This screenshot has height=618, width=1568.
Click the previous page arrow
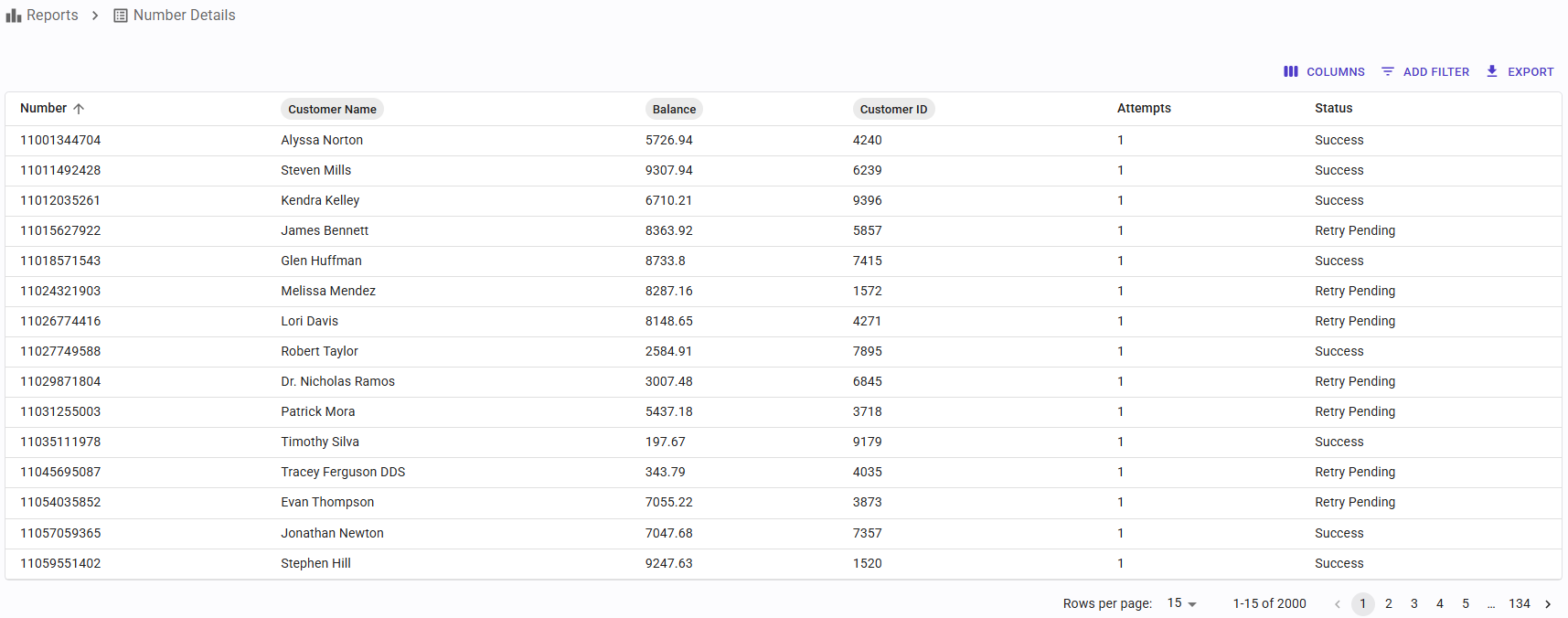[1338, 604]
